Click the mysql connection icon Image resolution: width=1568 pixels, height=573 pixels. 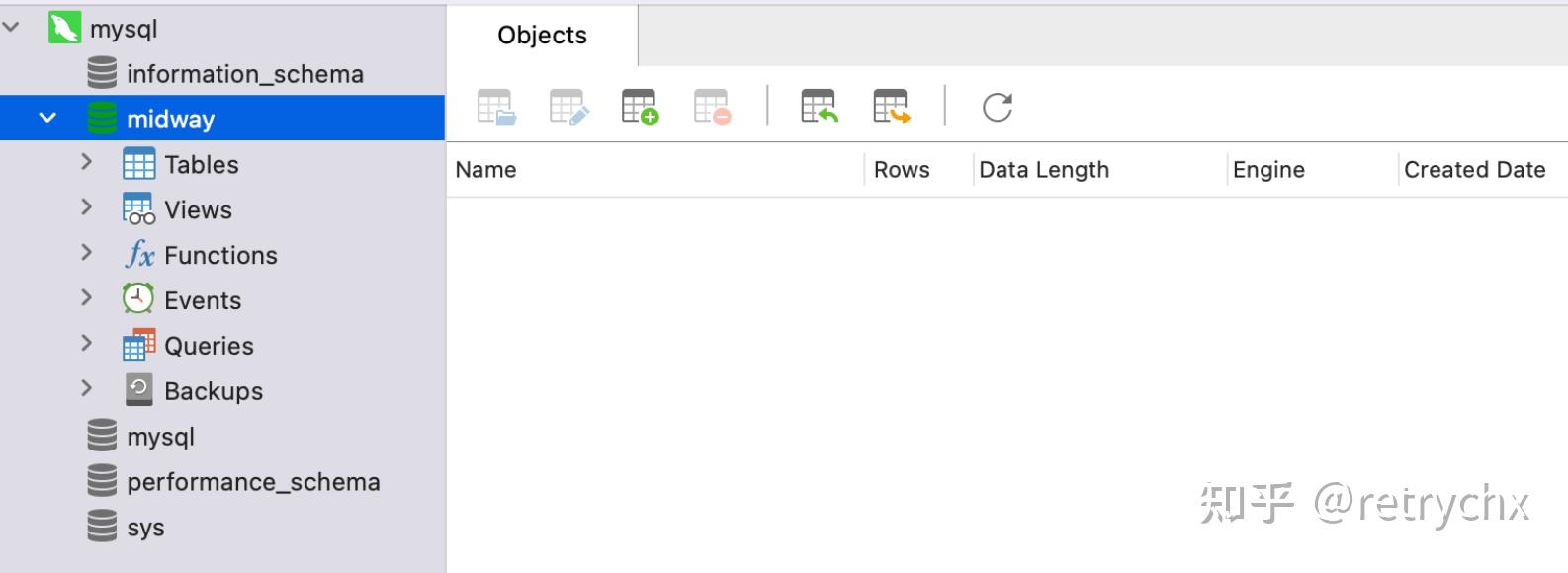[x=64, y=28]
